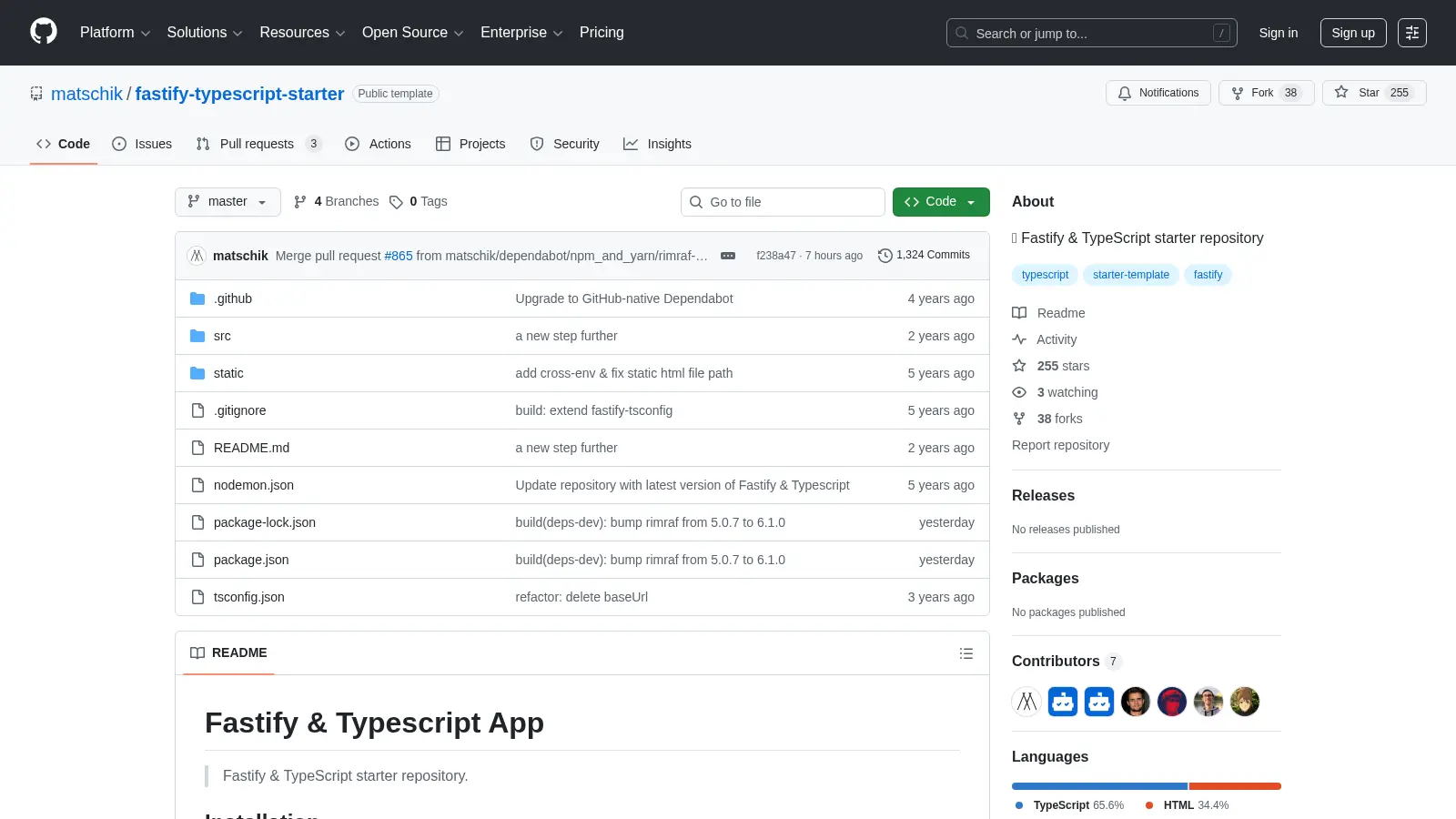This screenshot has width=1456, height=819.
Task: Open the .github folder icon
Action: (197, 298)
